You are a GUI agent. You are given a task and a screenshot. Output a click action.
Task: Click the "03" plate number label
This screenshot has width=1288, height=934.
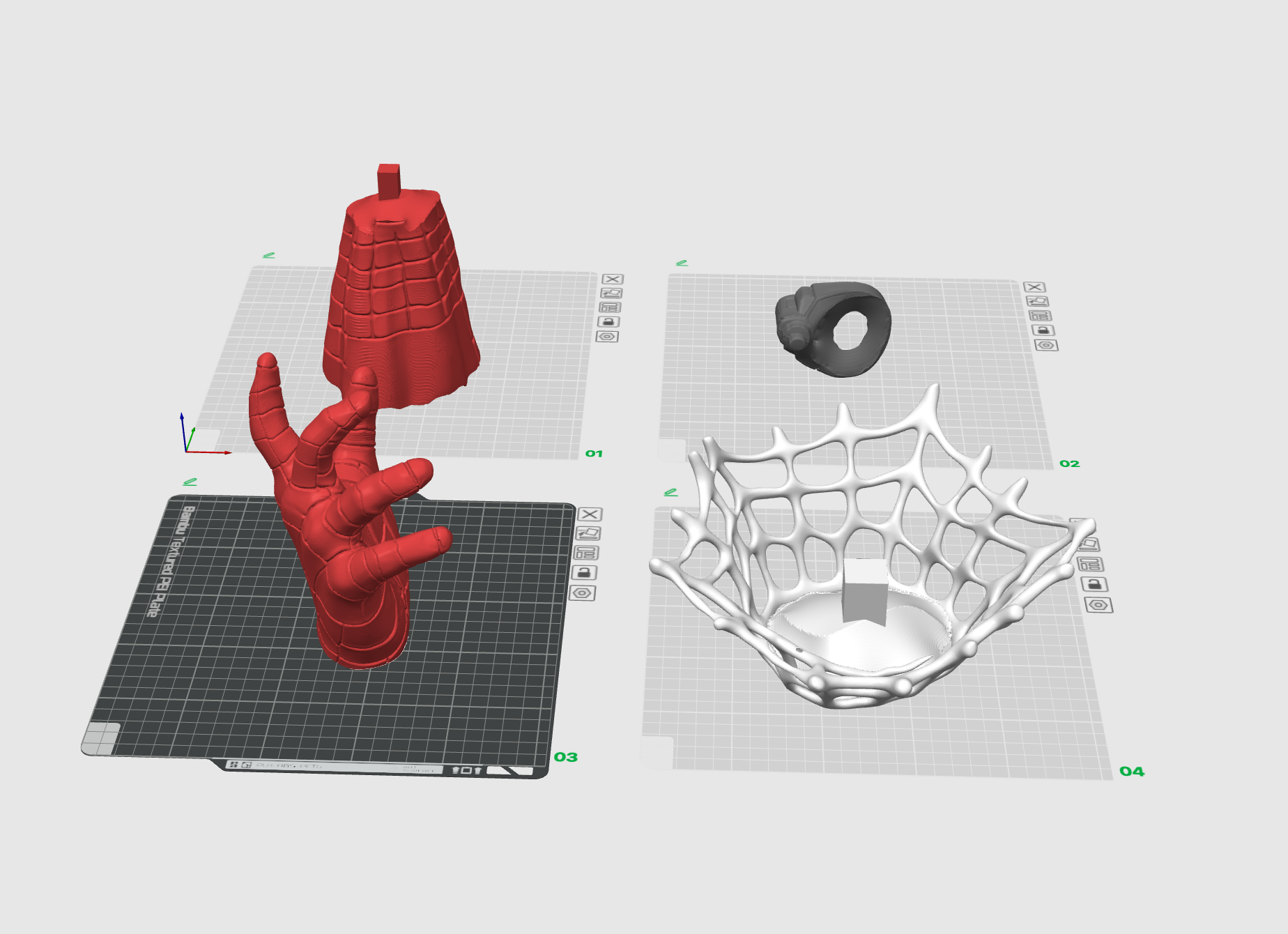point(566,757)
